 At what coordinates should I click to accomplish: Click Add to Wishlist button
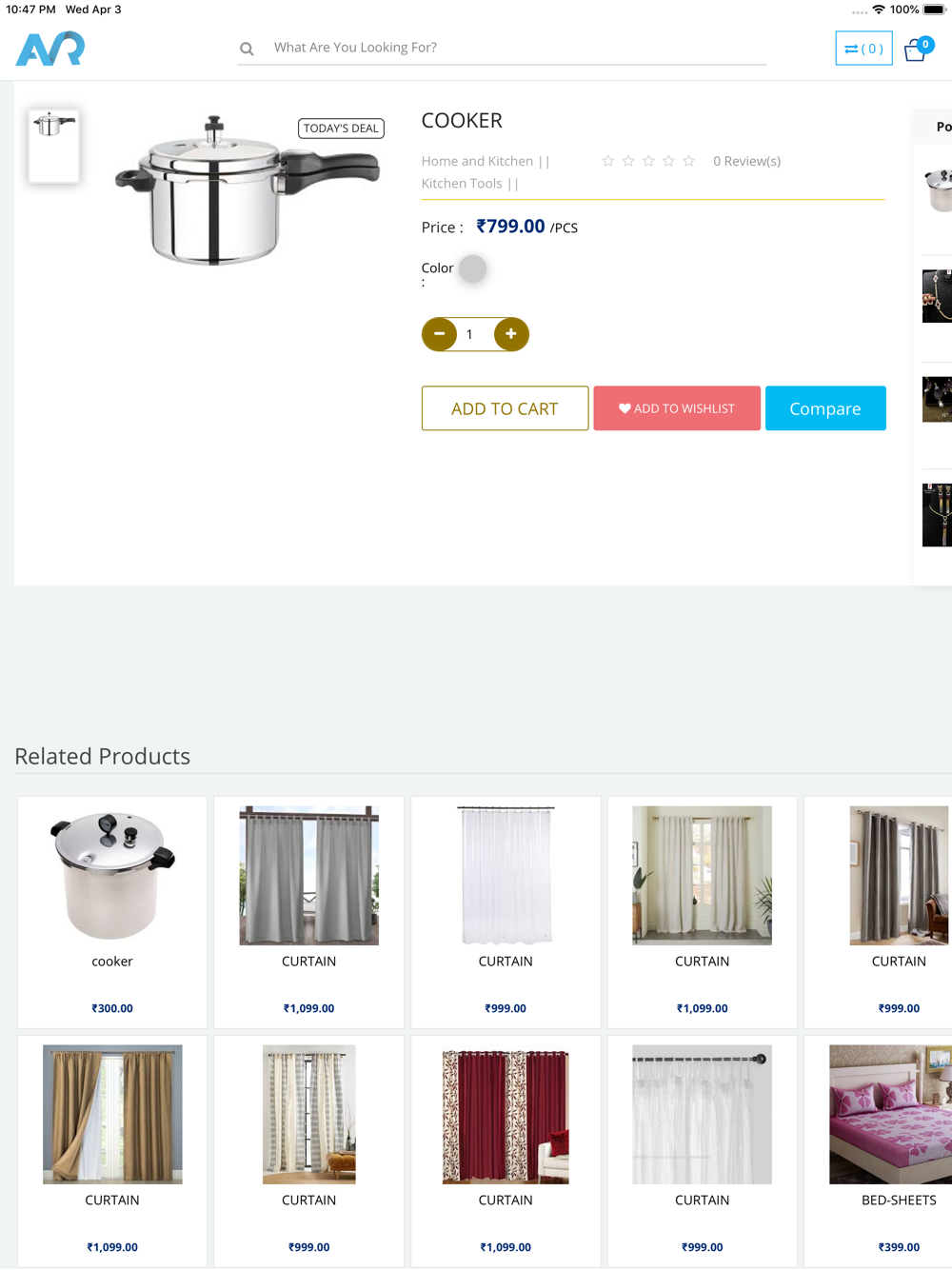(x=677, y=408)
